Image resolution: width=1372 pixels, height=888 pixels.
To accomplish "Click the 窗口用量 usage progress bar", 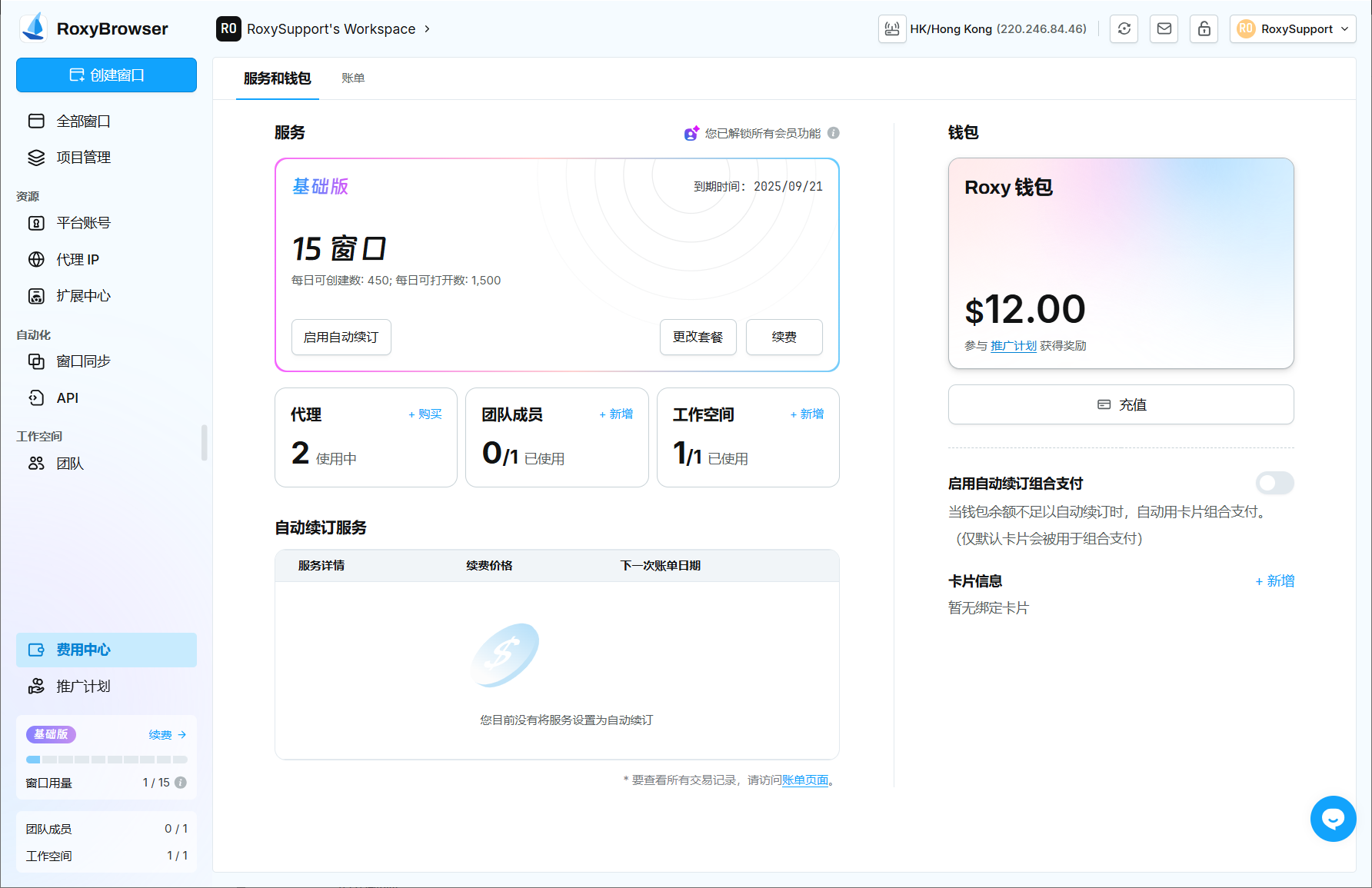I will (106, 760).
